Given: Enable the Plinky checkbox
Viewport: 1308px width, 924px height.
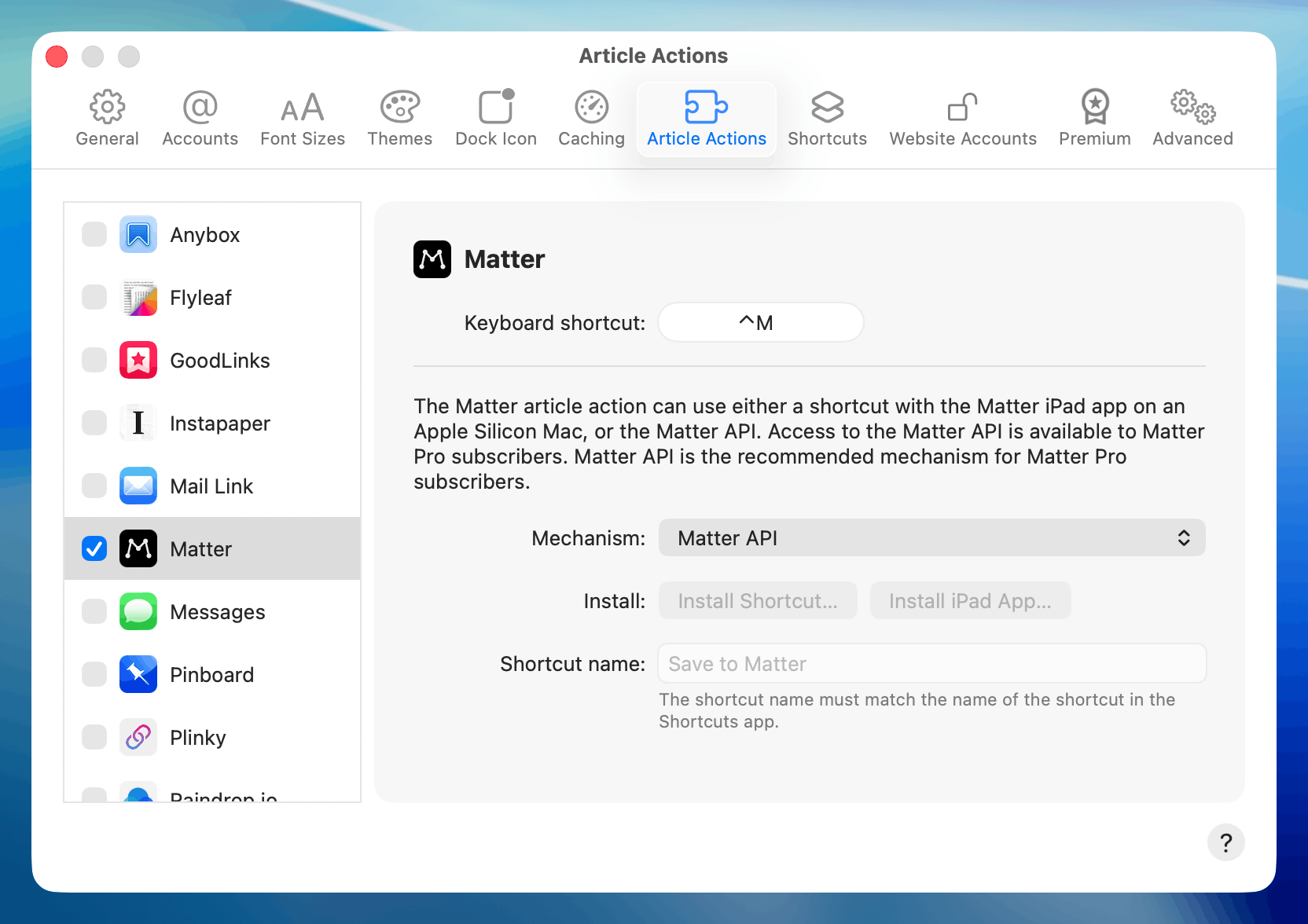Looking at the screenshot, I should (x=94, y=737).
